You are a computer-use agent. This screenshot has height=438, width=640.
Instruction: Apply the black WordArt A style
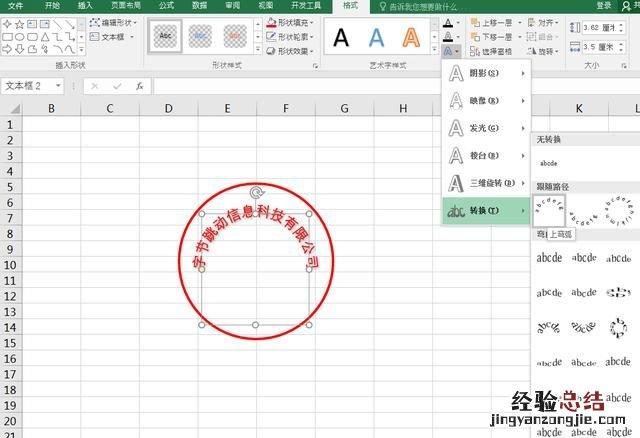[x=341, y=37]
